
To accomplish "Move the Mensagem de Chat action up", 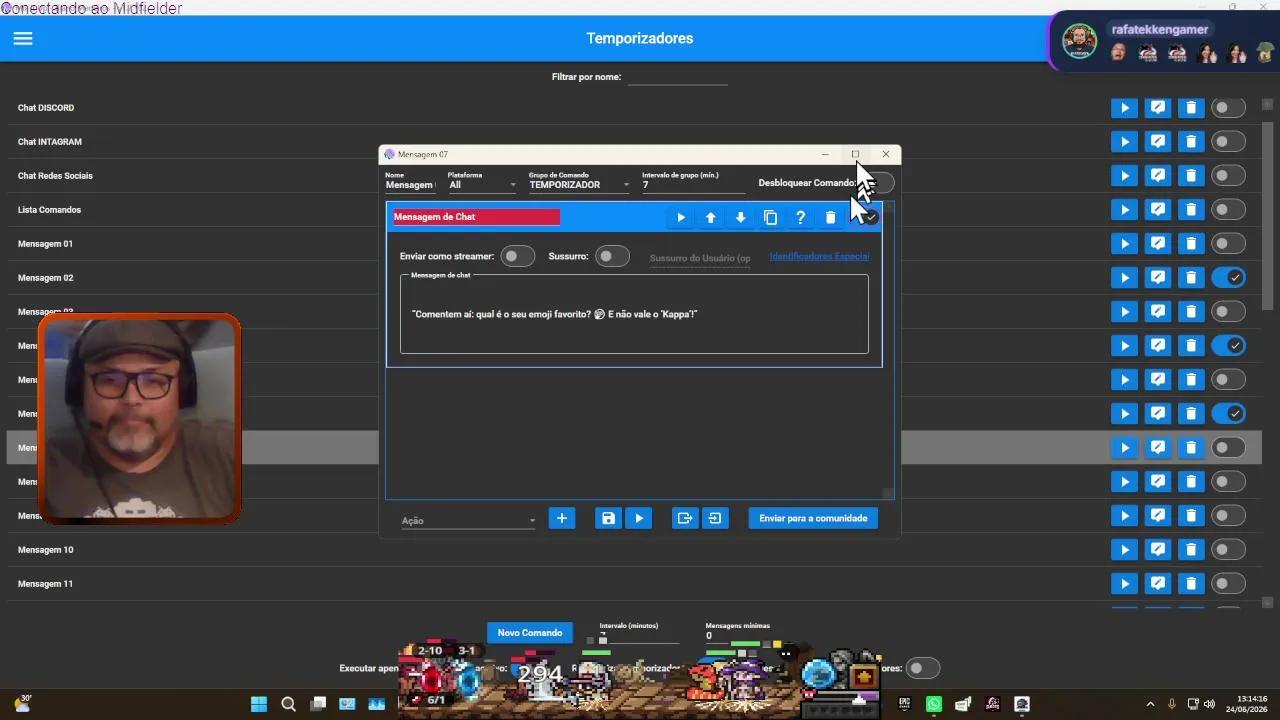I will coord(711,217).
